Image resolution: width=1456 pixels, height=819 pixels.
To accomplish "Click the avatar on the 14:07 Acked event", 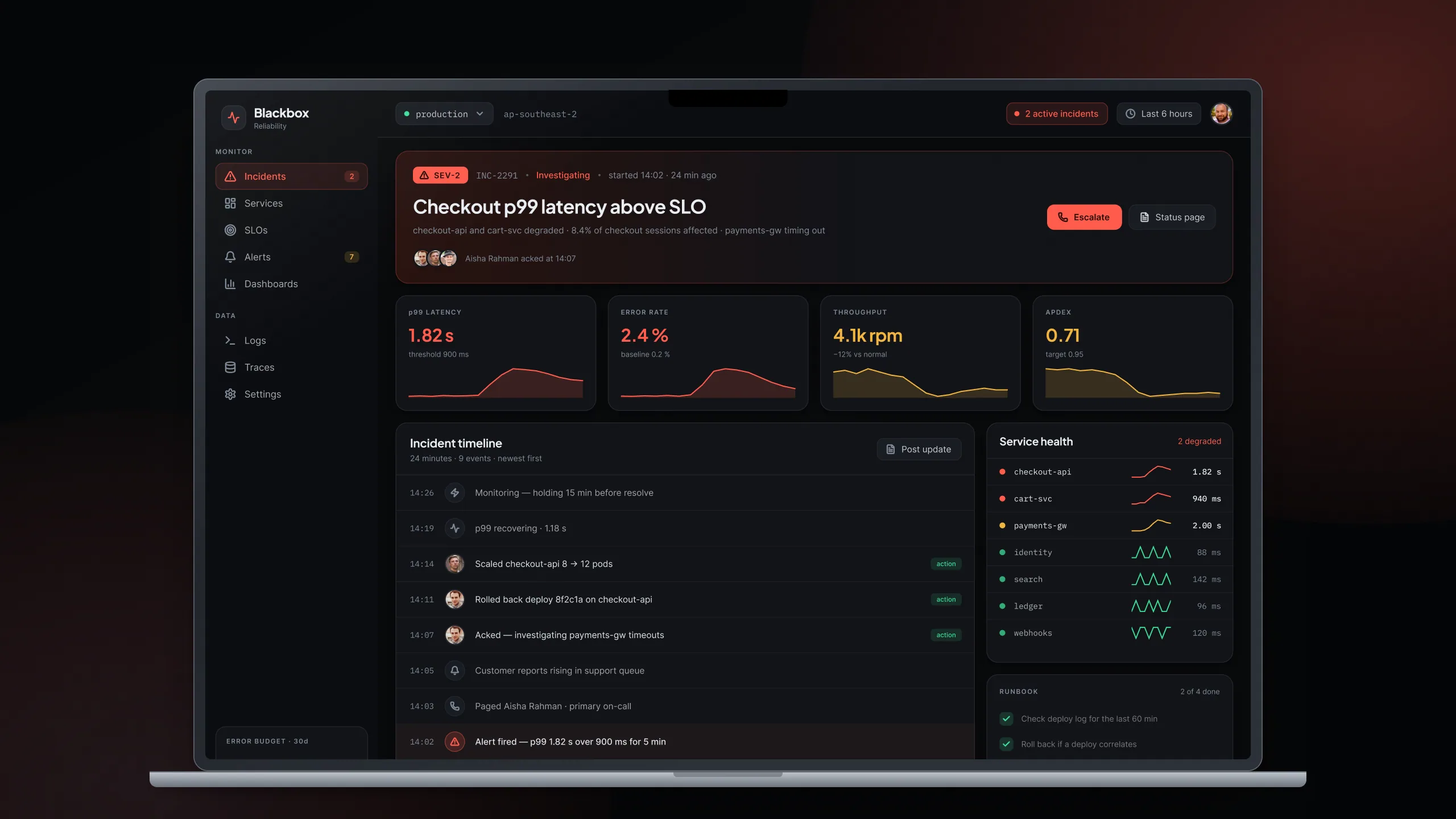I will [454, 635].
